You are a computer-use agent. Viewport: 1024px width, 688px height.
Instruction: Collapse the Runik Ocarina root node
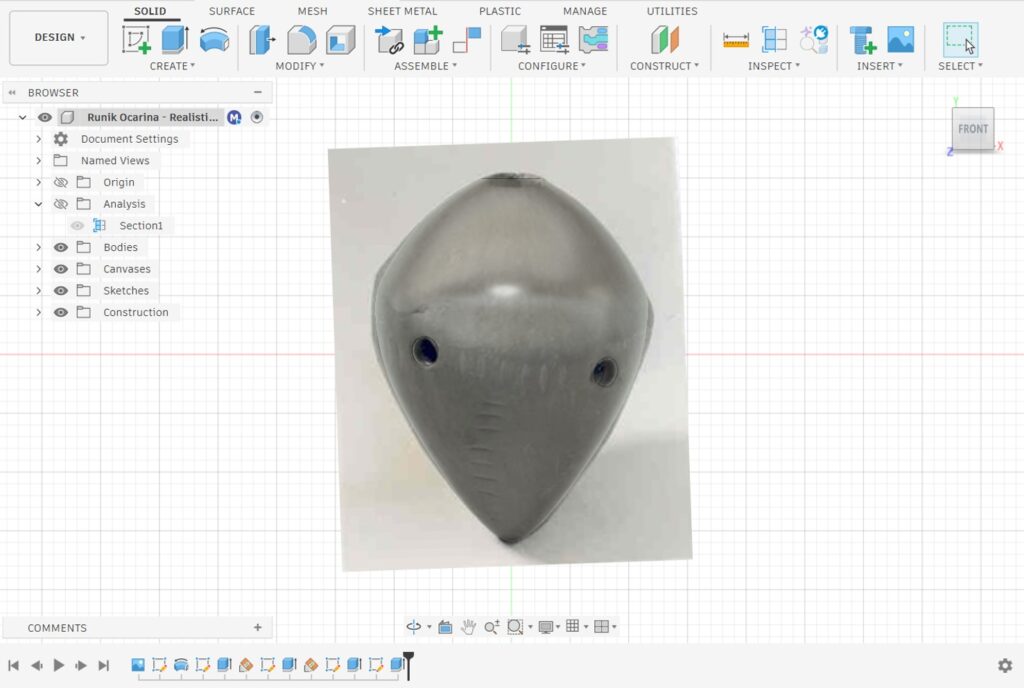click(x=22, y=117)
